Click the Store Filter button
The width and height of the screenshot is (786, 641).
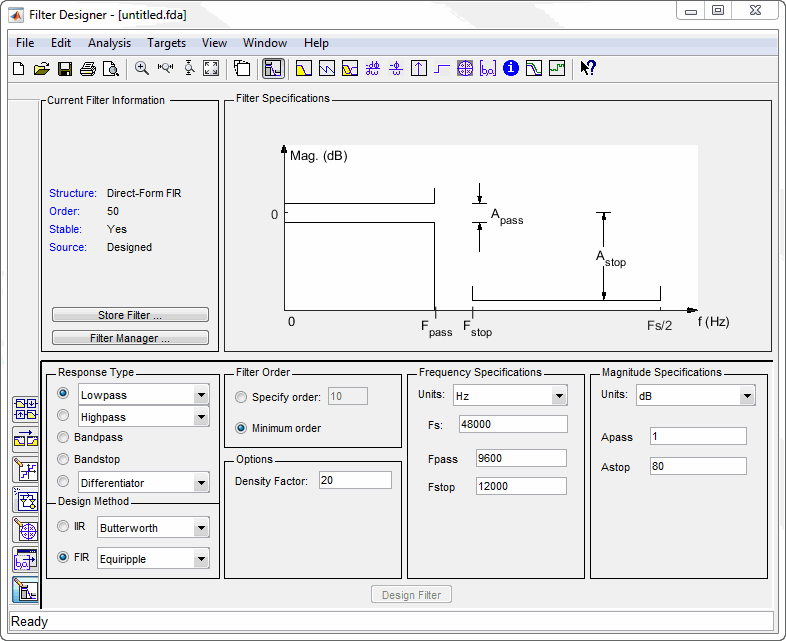pyautogui.click(x=130, y=315)
